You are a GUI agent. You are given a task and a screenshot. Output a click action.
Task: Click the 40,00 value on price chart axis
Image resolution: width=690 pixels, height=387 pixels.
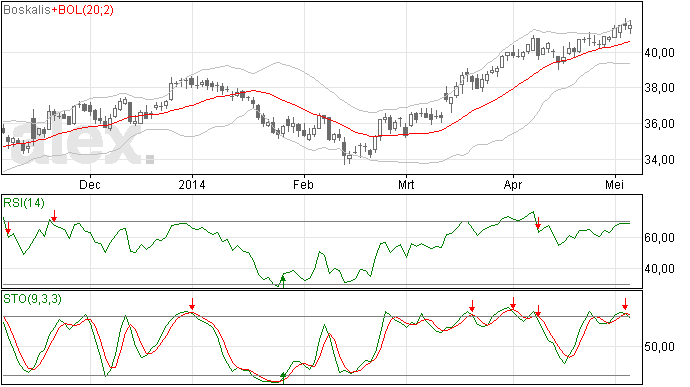(x=659, y=53)
